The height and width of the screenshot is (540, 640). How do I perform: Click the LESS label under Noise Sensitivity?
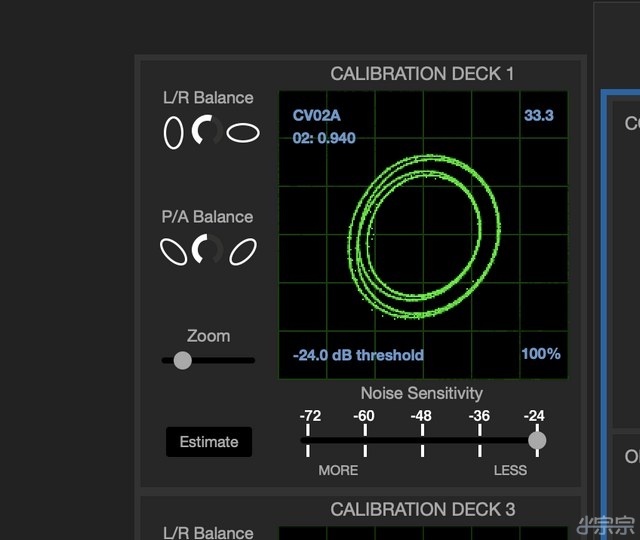pyautogui.click(x=510, y=470)
